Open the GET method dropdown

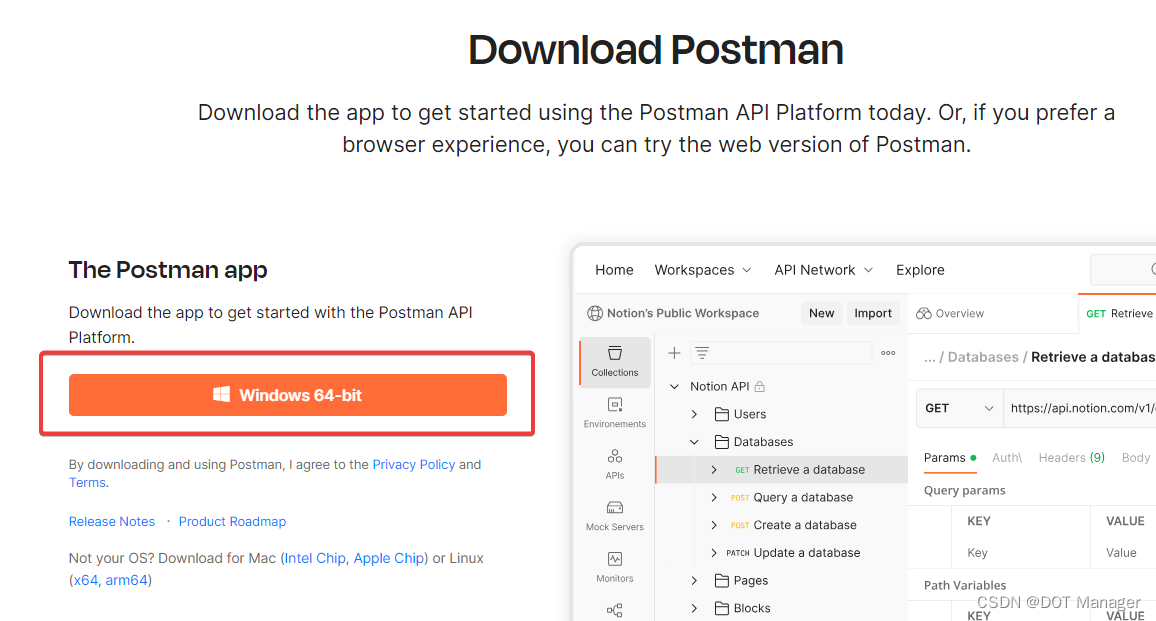(959, 408)
